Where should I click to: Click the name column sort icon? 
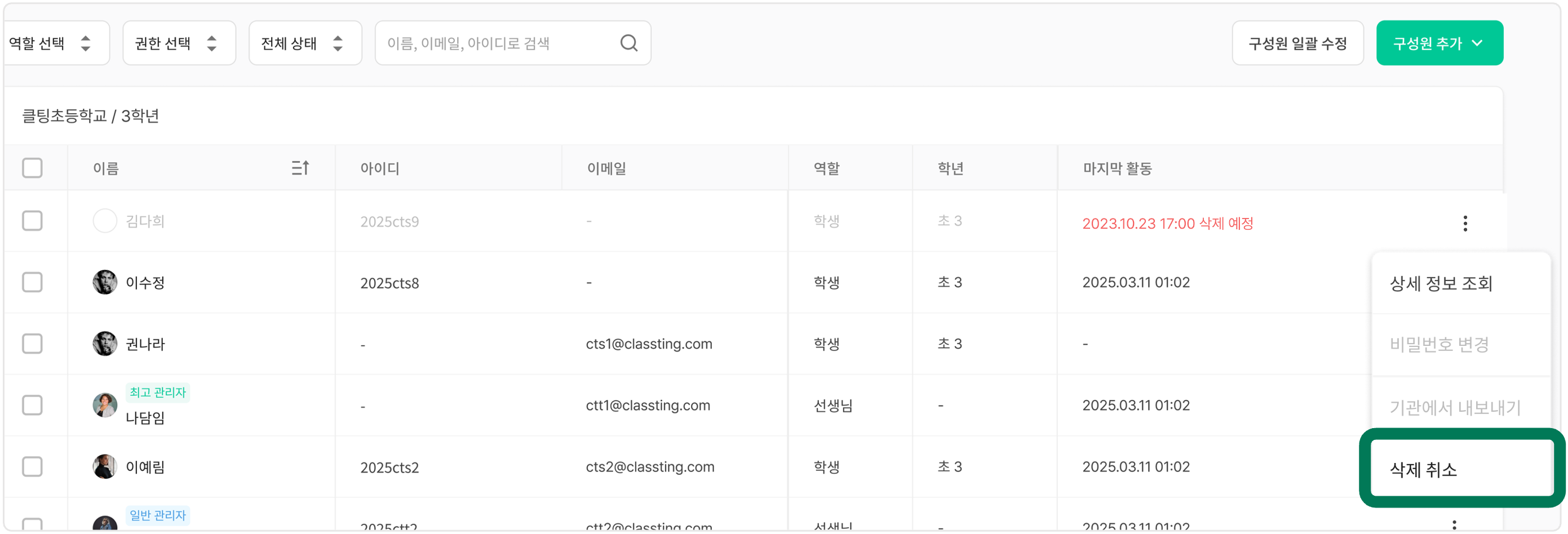coord(300,168)
